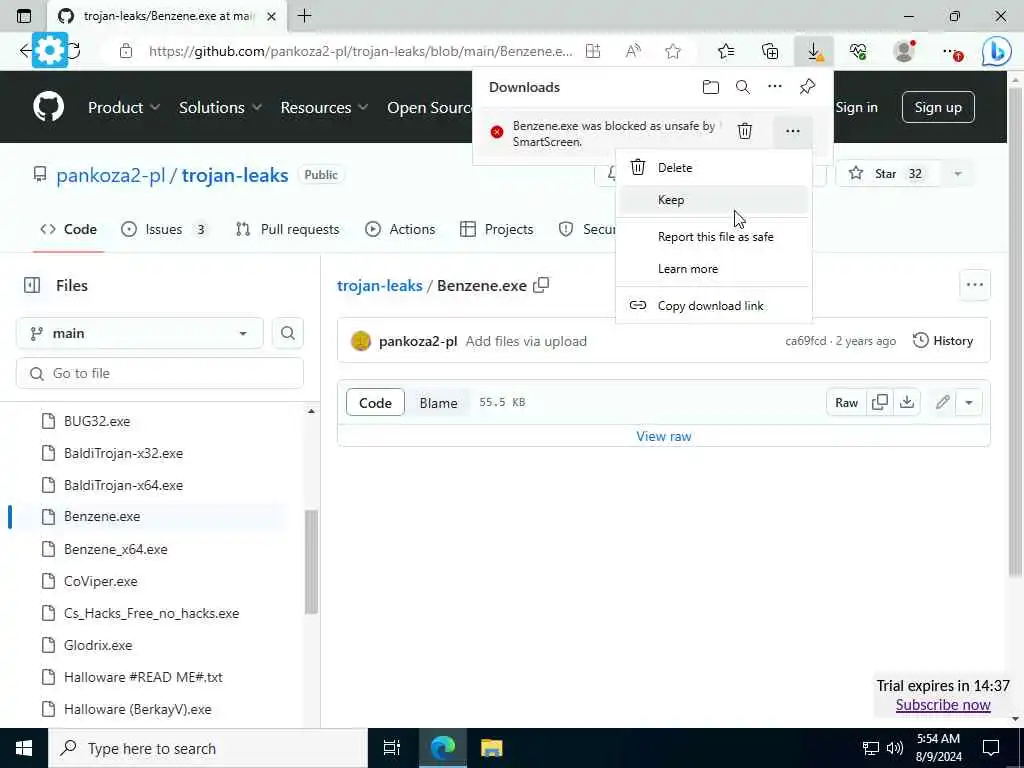Delete Benzene.exe download with trash icon
The width and height of the screenshot is (1024, 768).
point(744,131)
